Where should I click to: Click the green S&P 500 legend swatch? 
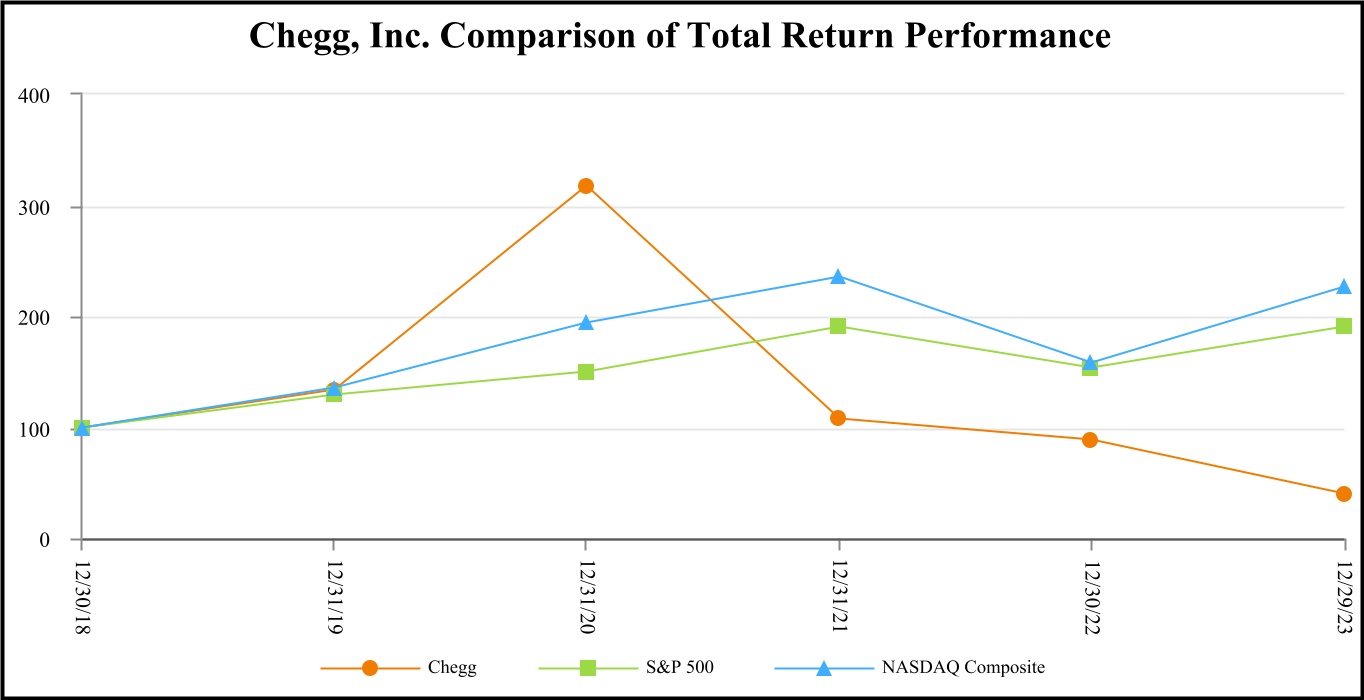[587, 668]
